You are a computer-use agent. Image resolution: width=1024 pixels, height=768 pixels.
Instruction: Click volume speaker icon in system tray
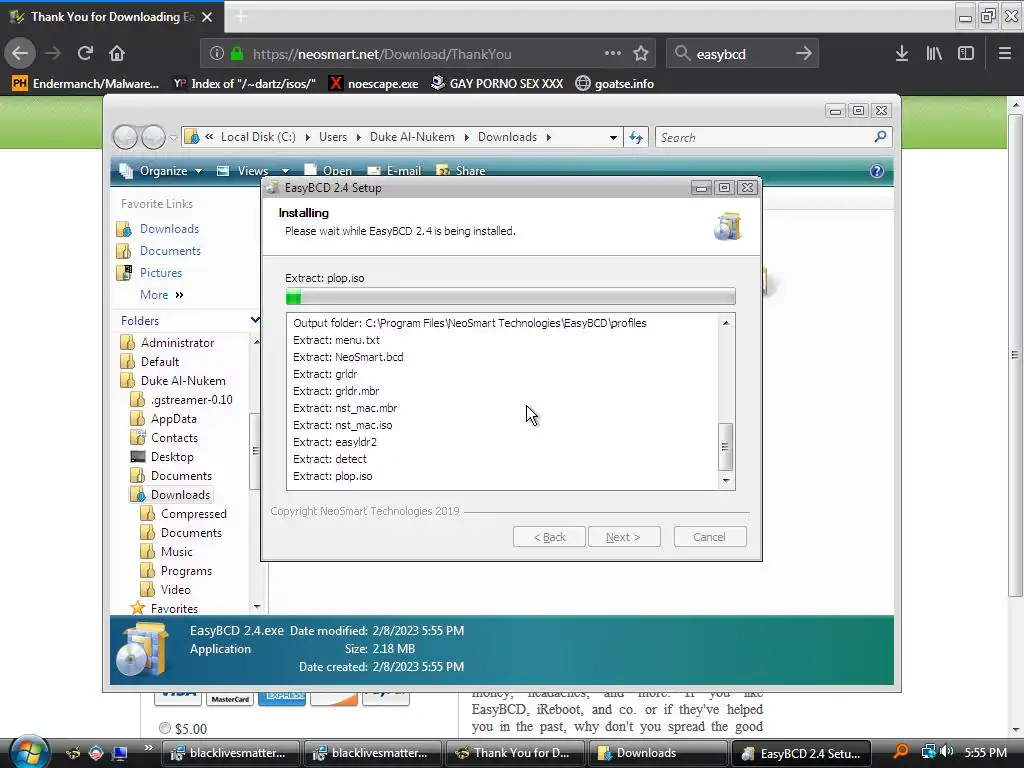click(x=946, y=752)
